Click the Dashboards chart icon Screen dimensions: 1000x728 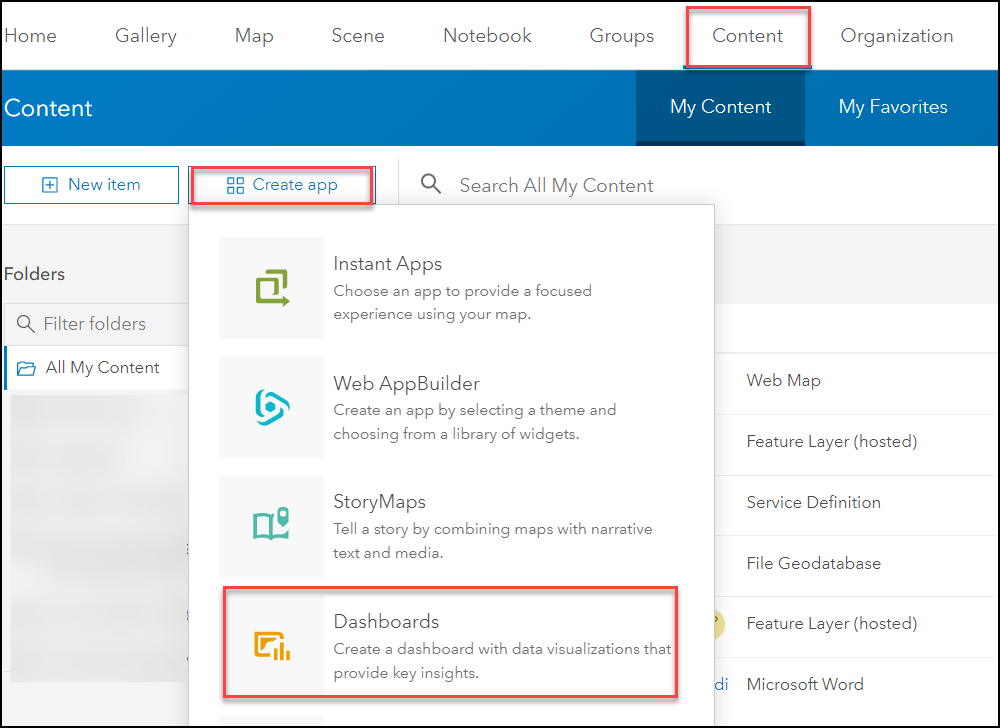[x=272, y=645]
